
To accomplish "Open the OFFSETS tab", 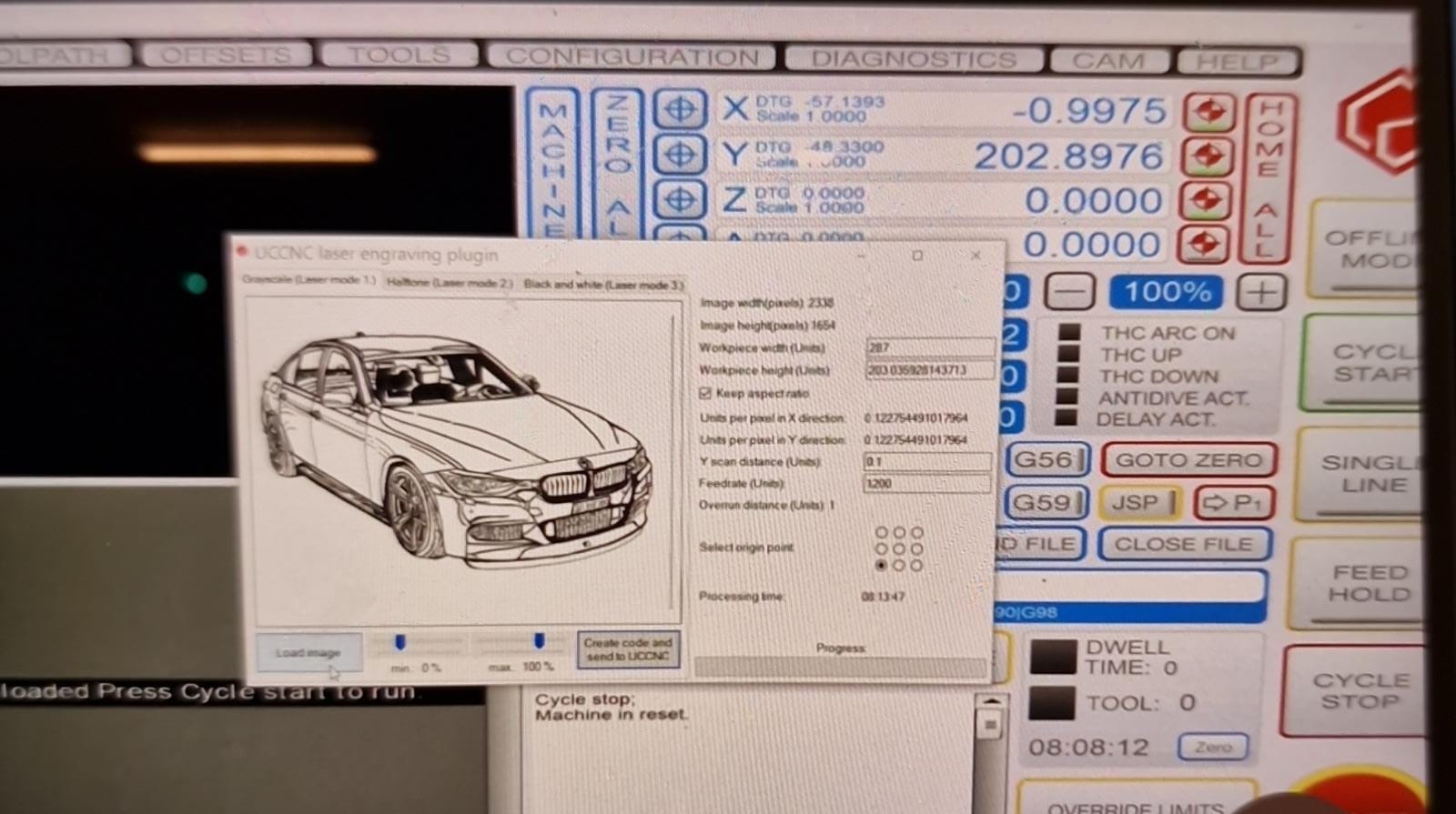I will (x=225, y=55).
